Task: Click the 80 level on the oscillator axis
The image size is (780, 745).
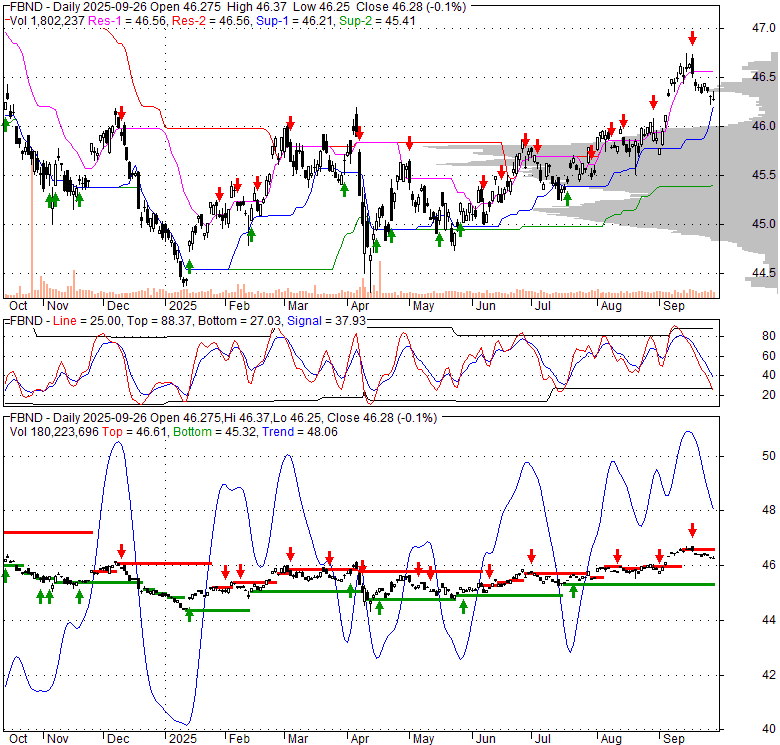Action: pos(769,336)
